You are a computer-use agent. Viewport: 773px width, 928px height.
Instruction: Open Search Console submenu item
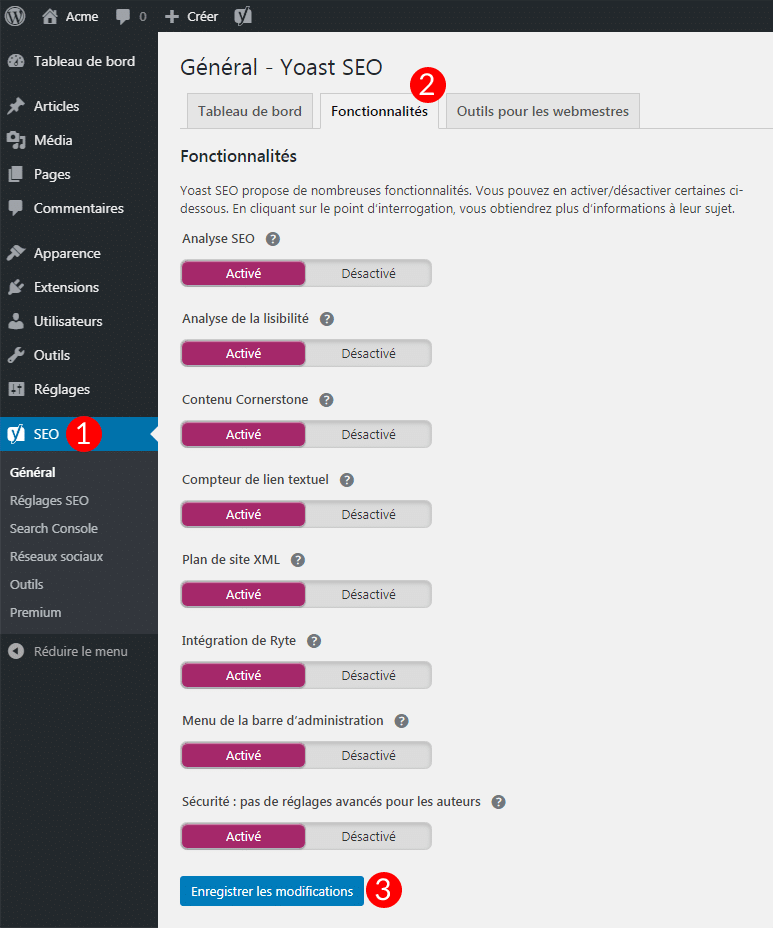pos(54,528)
